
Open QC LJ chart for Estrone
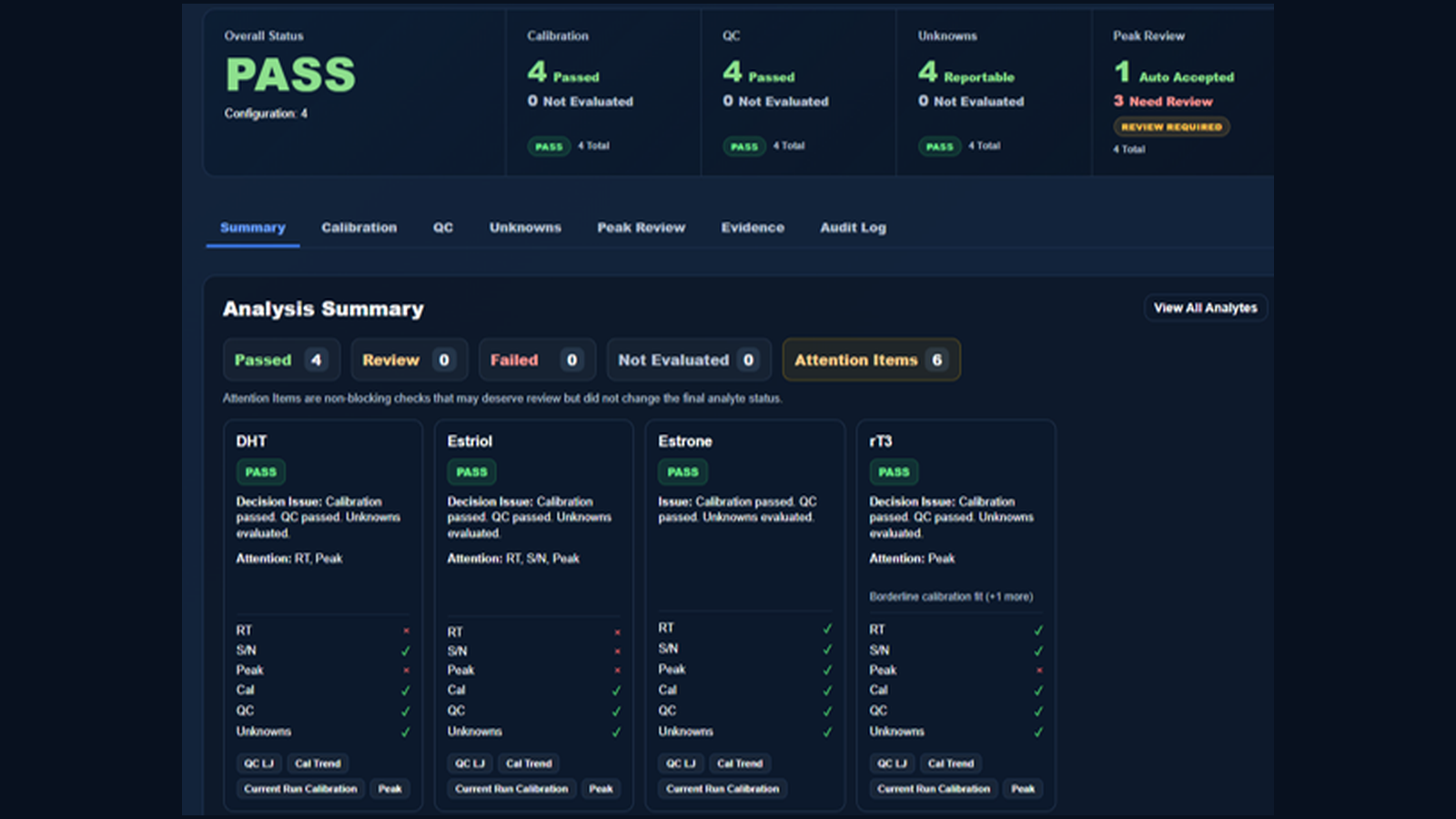(681, 763)
